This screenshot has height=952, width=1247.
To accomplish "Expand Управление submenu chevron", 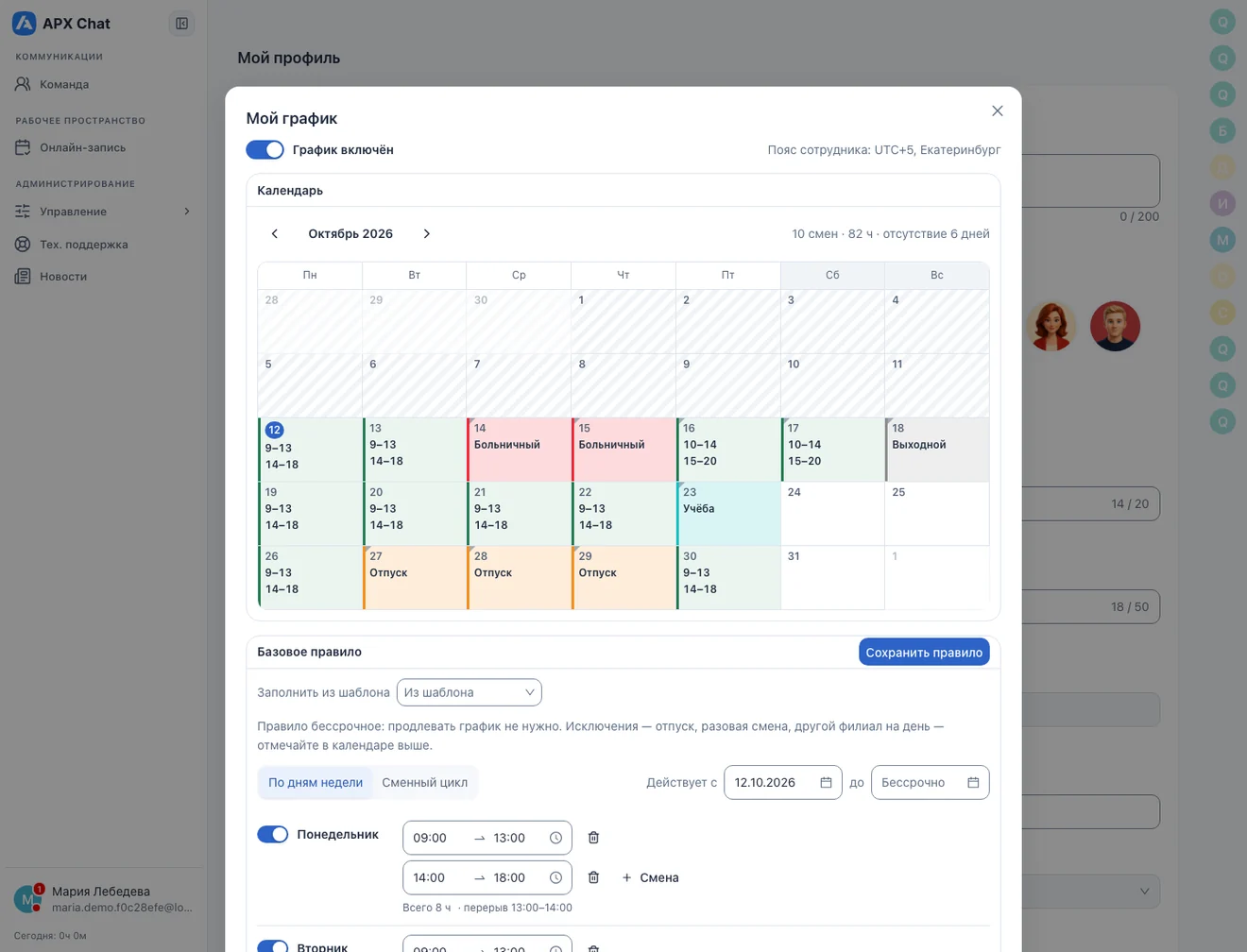I will pos(186,212).
